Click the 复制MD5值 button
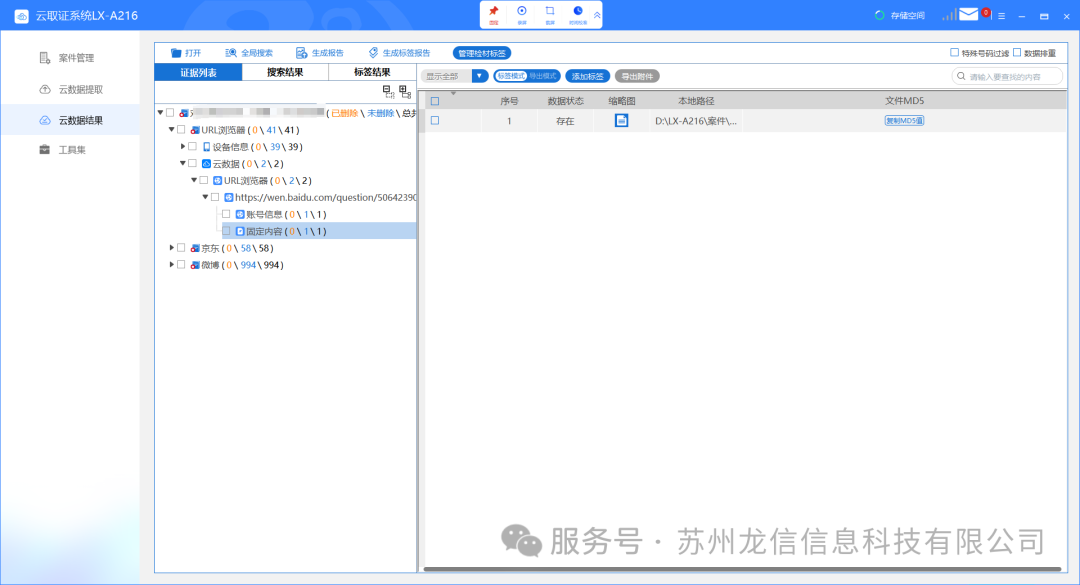Screen dimensions: 1080x585 click(904, 121)
